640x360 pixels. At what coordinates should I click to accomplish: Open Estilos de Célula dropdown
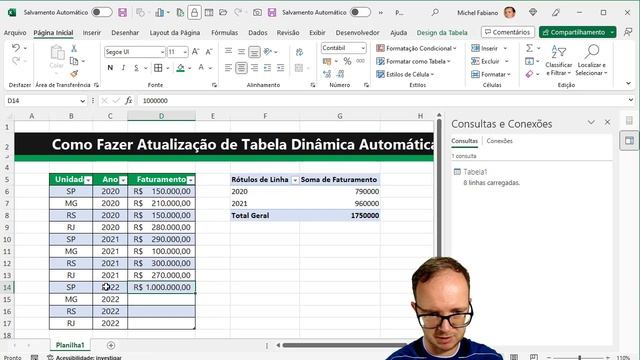coord(405,74)
